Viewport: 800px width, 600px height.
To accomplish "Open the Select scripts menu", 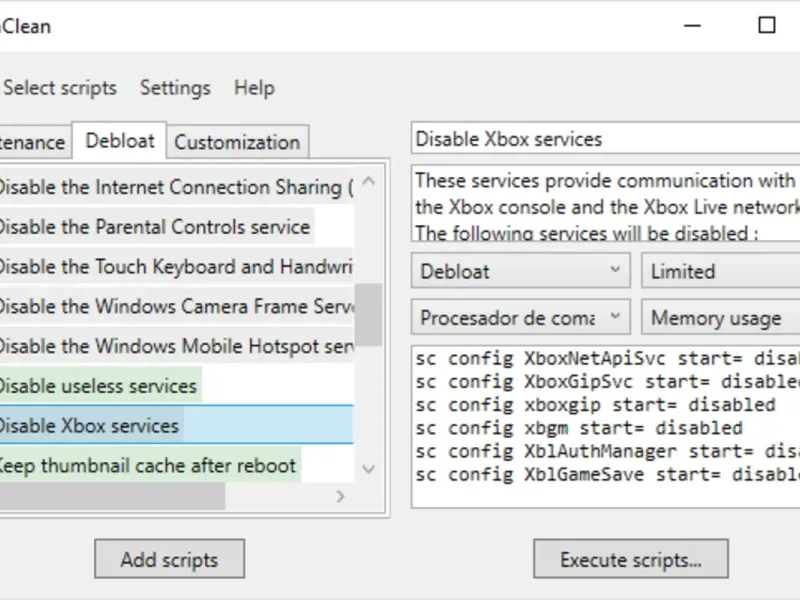I will (x=60, y=88).
